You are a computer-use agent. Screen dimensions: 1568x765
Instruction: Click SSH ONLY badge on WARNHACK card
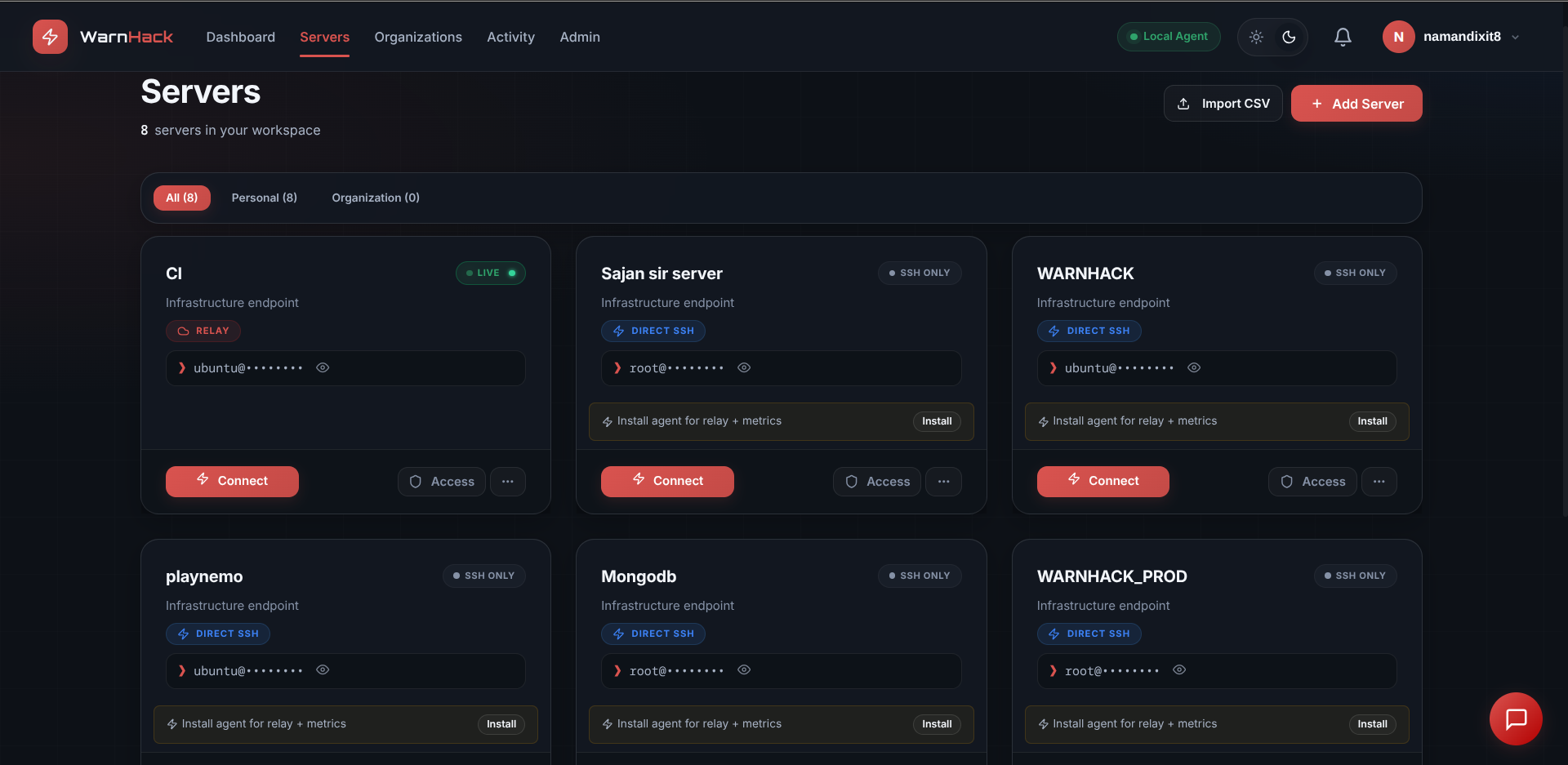click(x=1356, y=273)
